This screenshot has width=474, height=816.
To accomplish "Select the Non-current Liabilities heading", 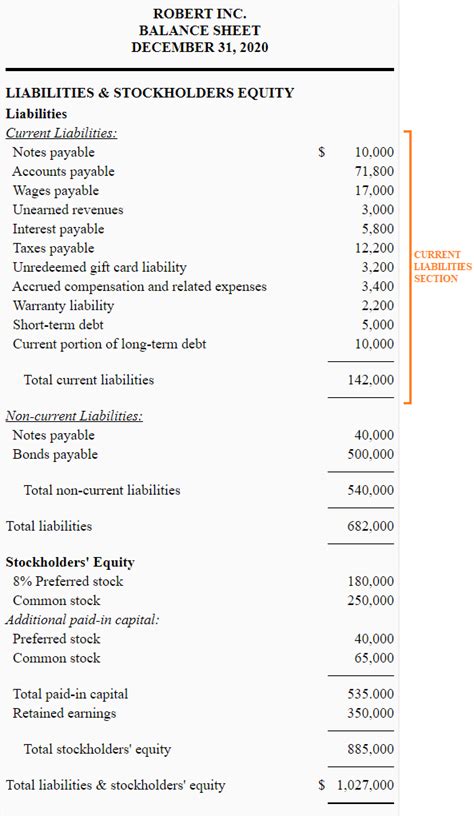I will click(x=74, y=416).
